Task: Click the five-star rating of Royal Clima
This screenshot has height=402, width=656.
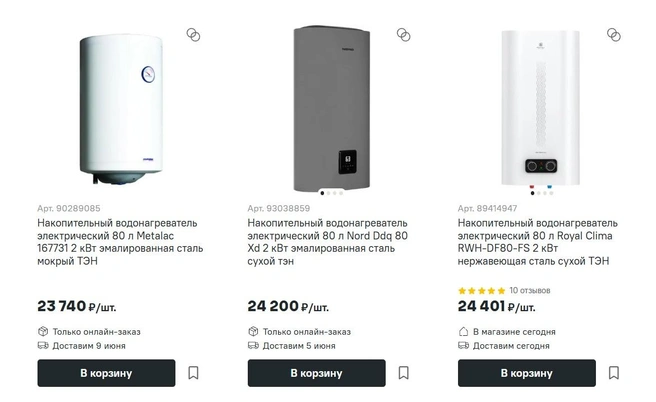Action: click(x=482, y=290)
